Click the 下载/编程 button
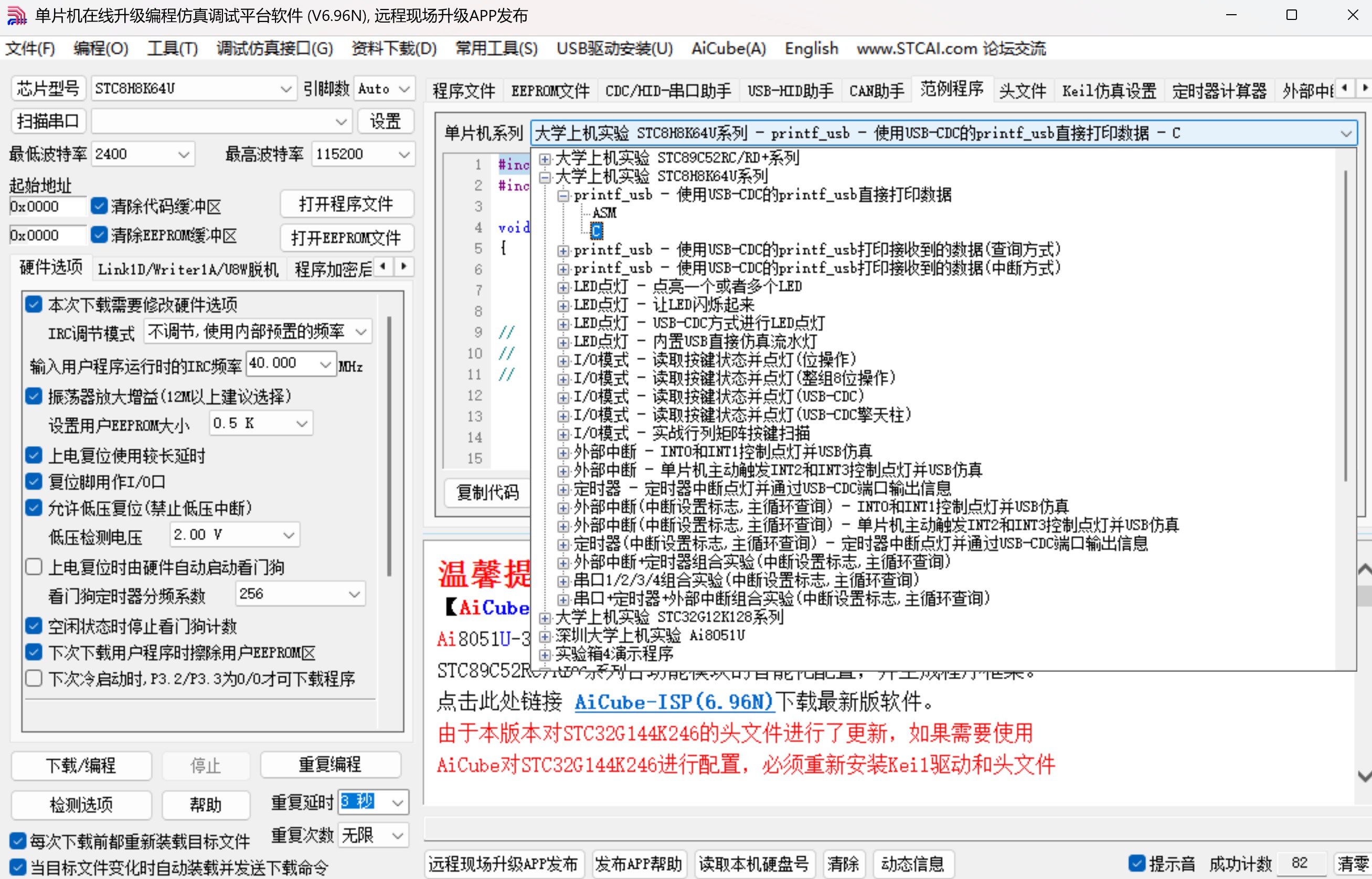 [x=80, y=766]
